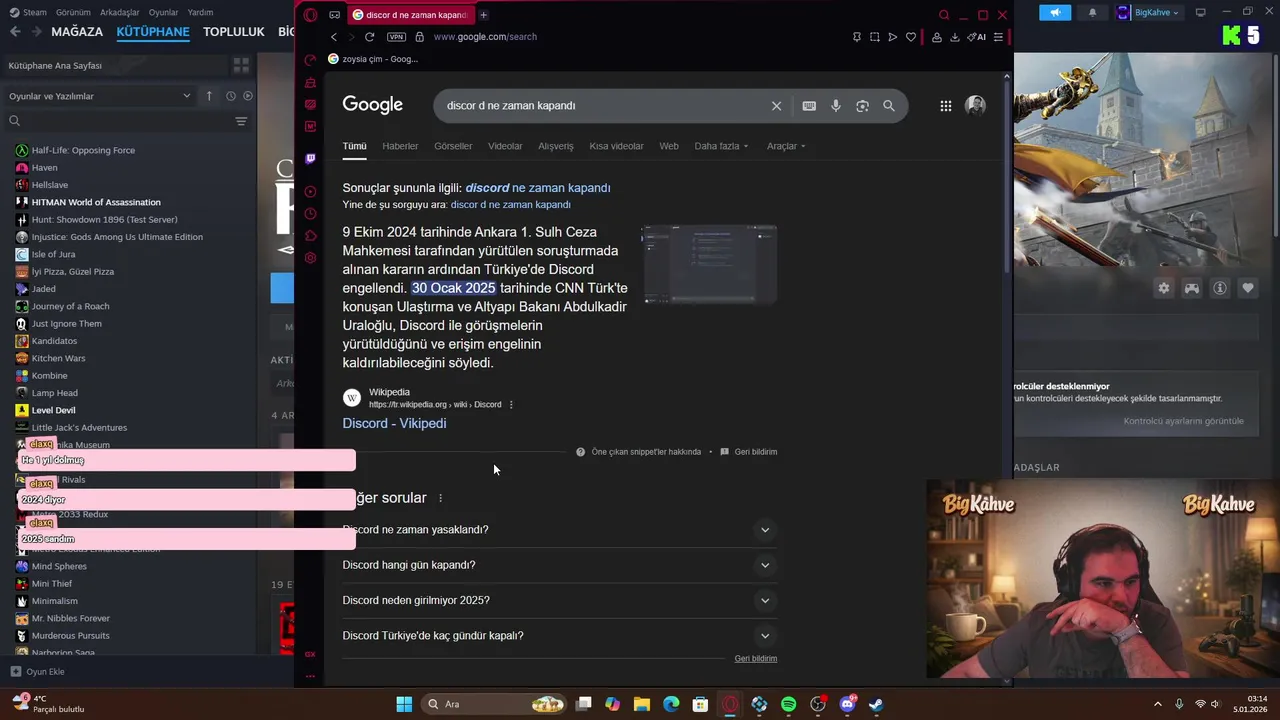Switch to the Kısa videolar tab
Image resolution: width=1280 pixels, height=720 pixels.
click(x=616, y=146)
